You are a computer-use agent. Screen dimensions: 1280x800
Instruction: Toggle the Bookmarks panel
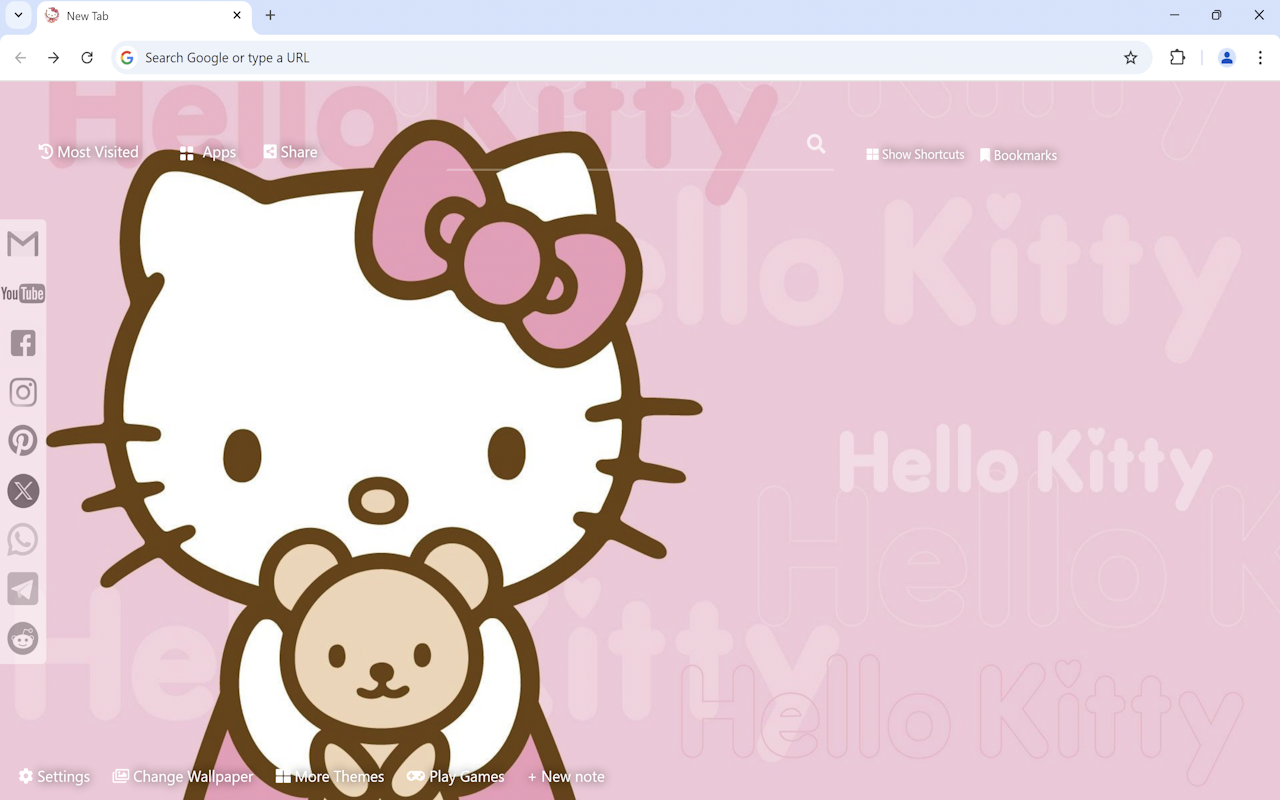(x=1018, y=154)
